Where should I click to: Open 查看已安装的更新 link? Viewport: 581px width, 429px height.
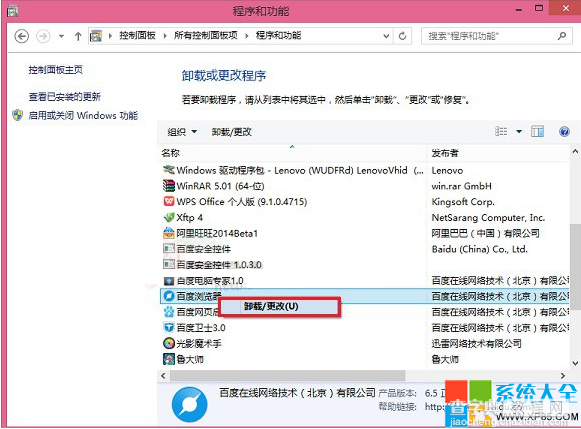[65, 97]
